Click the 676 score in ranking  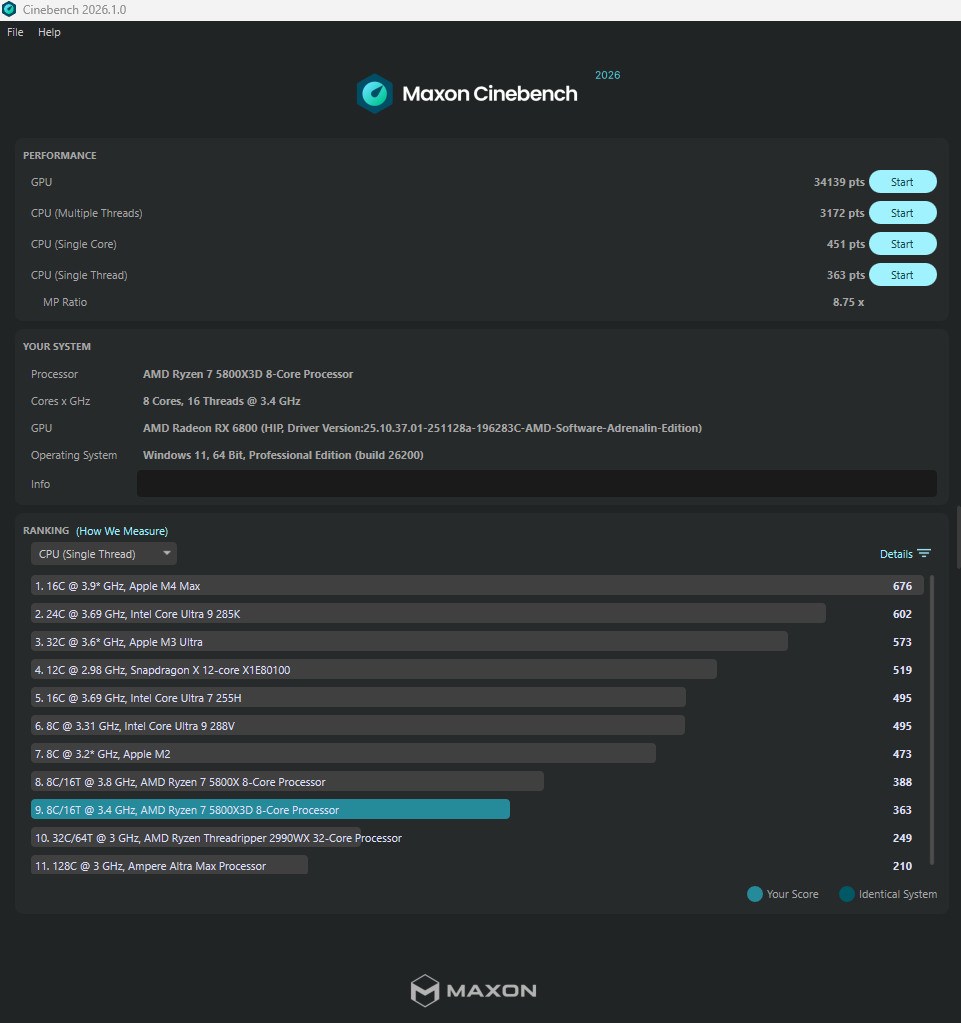coord(902,586)
